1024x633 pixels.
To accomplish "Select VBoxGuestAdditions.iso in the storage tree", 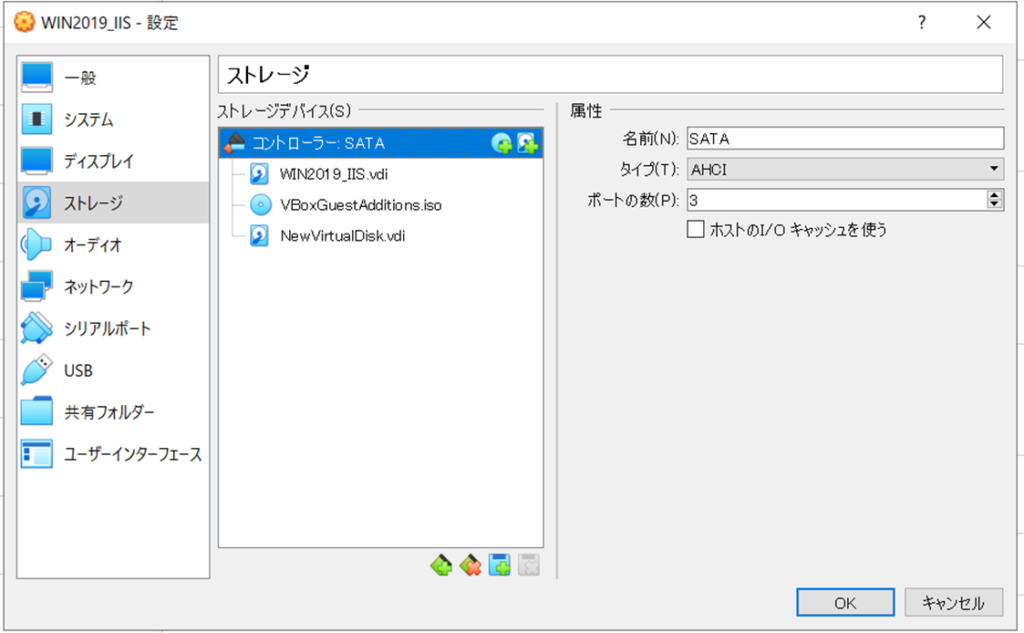I will (361, 205).
